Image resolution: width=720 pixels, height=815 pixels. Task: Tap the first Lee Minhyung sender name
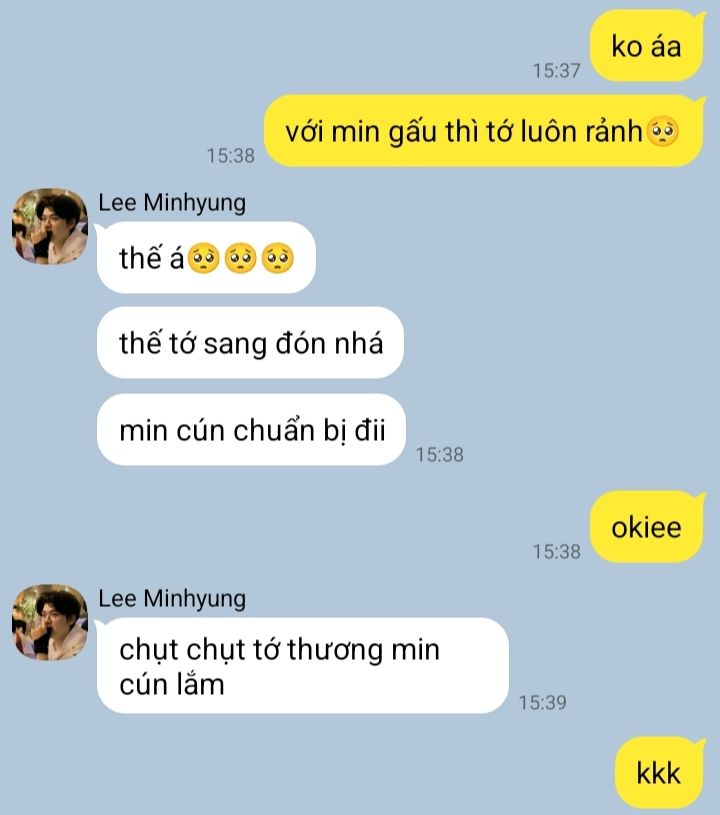click(172, 203)
